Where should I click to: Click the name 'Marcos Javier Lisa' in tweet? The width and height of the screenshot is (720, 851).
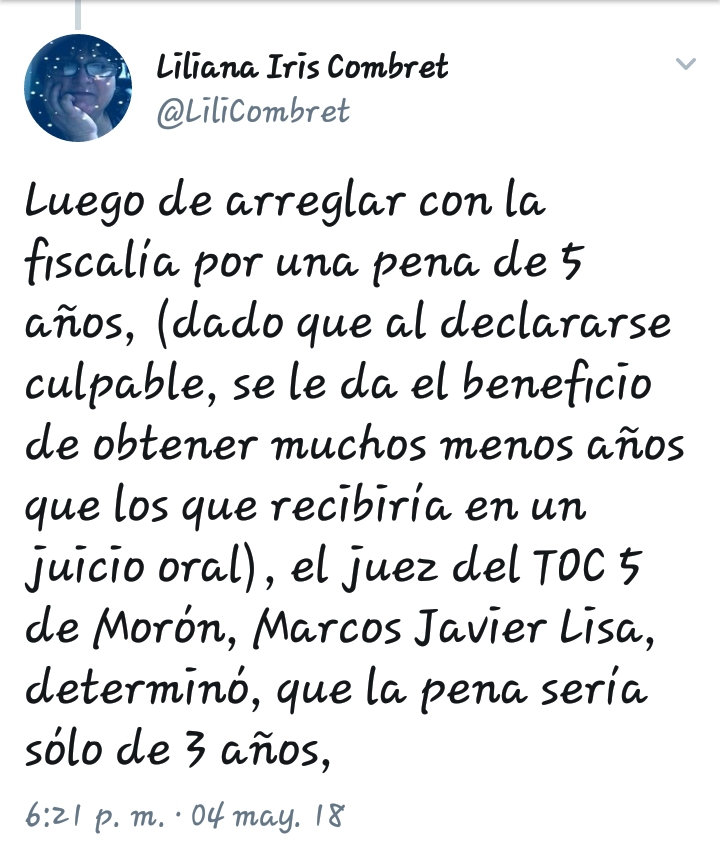point(453,628)
